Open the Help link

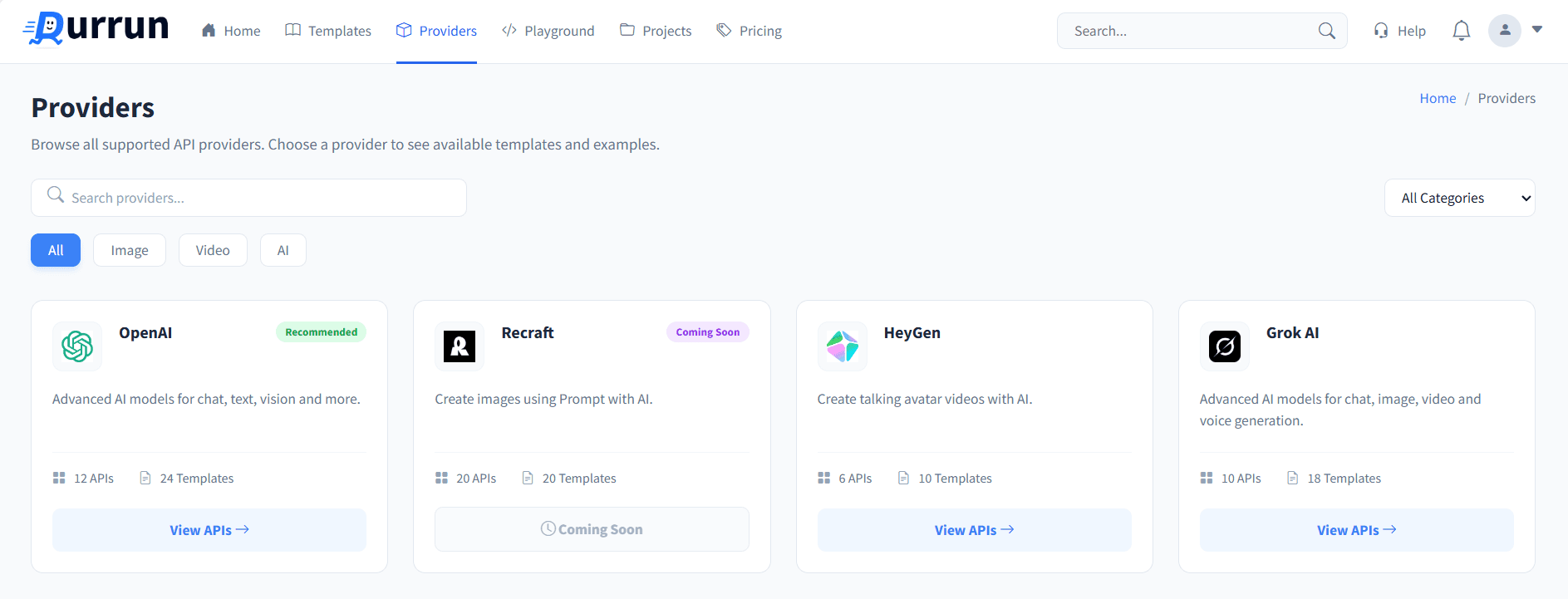click(x=1400, y=31)
